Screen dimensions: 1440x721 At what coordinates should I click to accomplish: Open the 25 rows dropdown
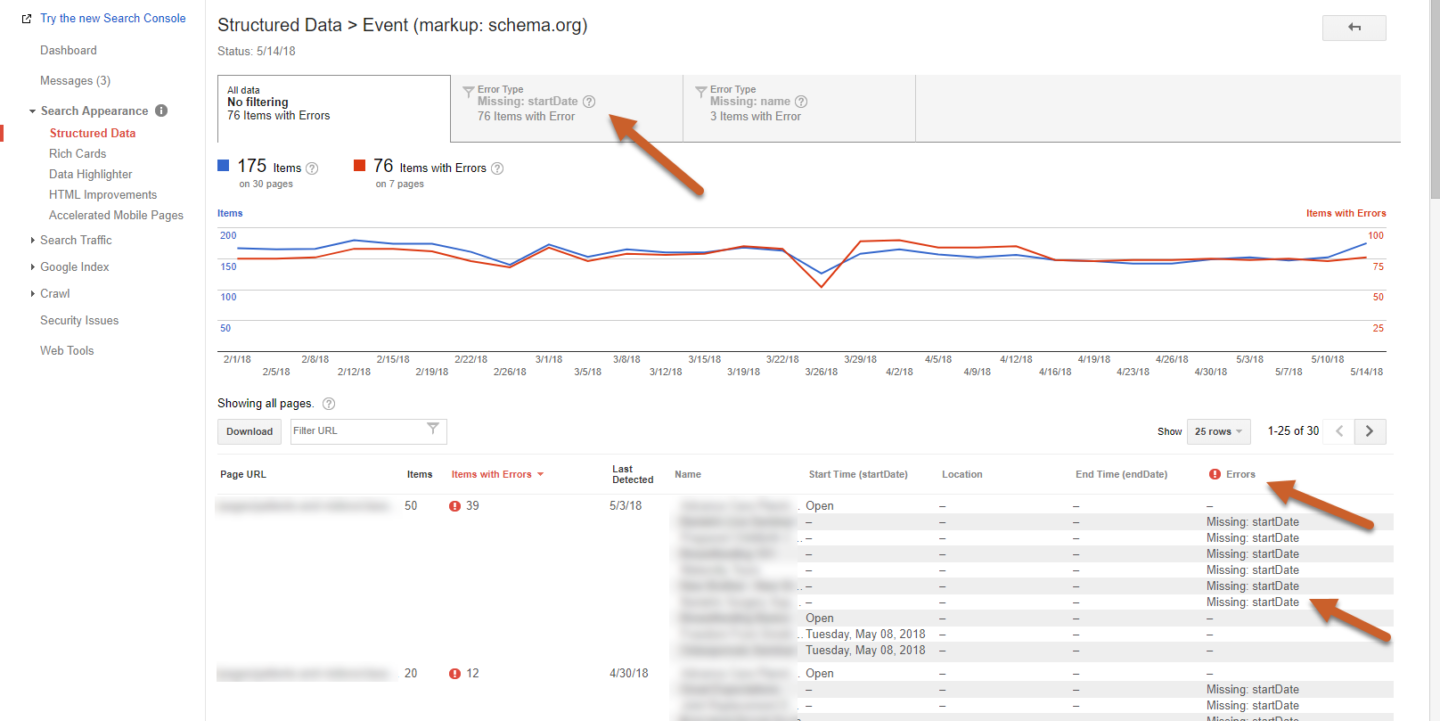point(1218,431)
